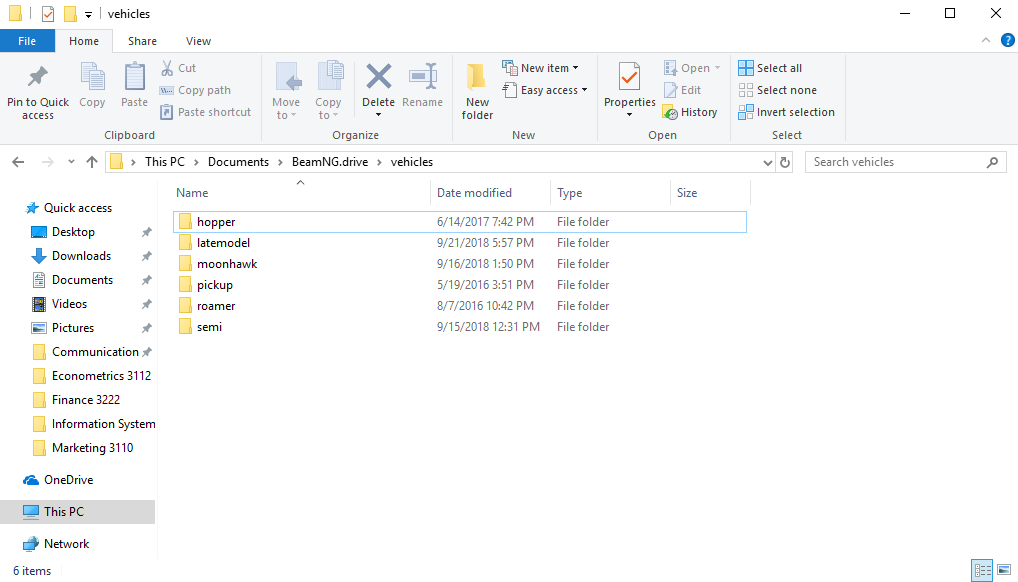The image size is (1018, 582).
Task: Switch to the Share ribbon tab
Action: [x=142, y=41]
